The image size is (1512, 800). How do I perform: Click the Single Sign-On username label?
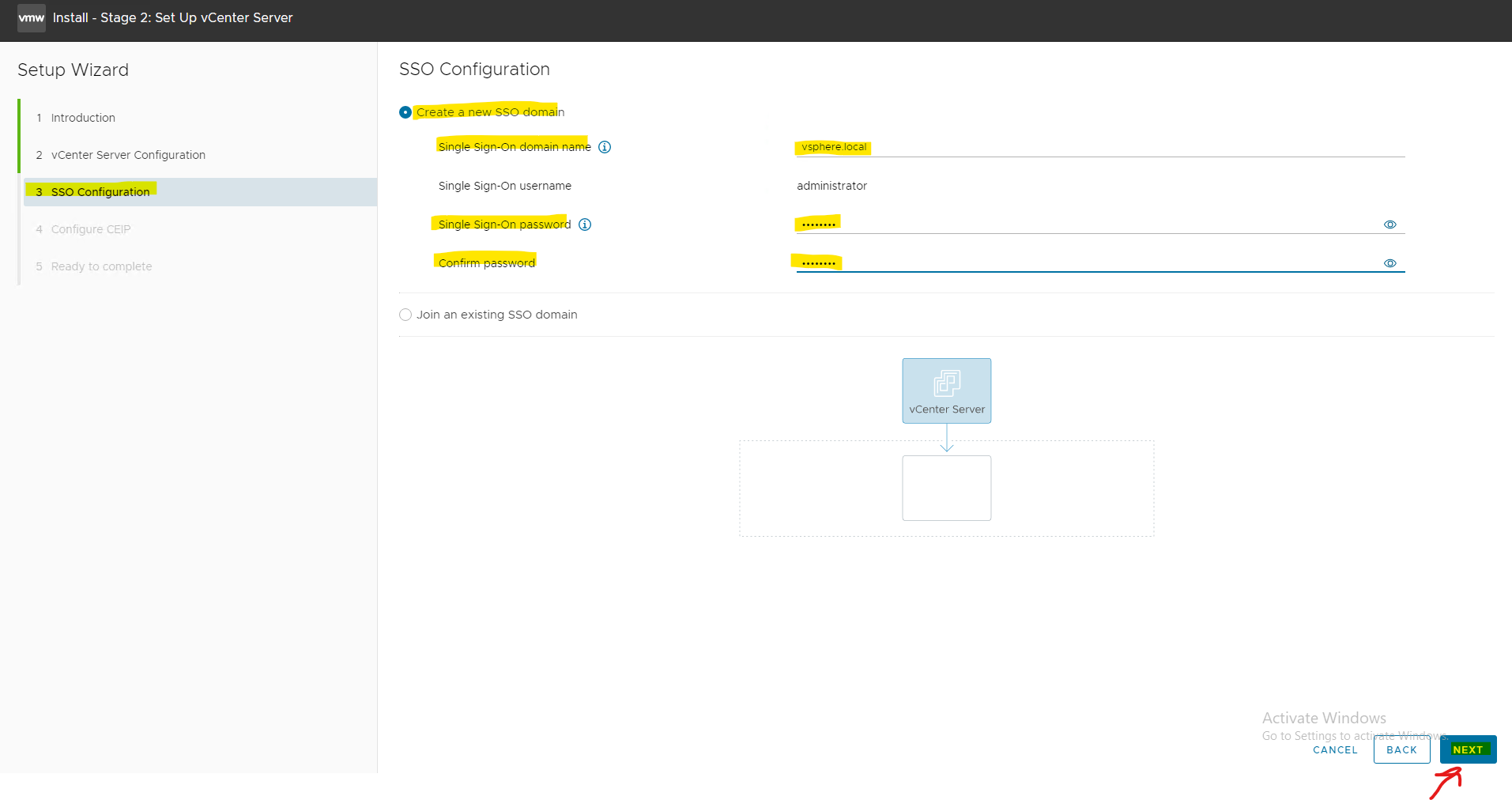click(x=505, y=186)
